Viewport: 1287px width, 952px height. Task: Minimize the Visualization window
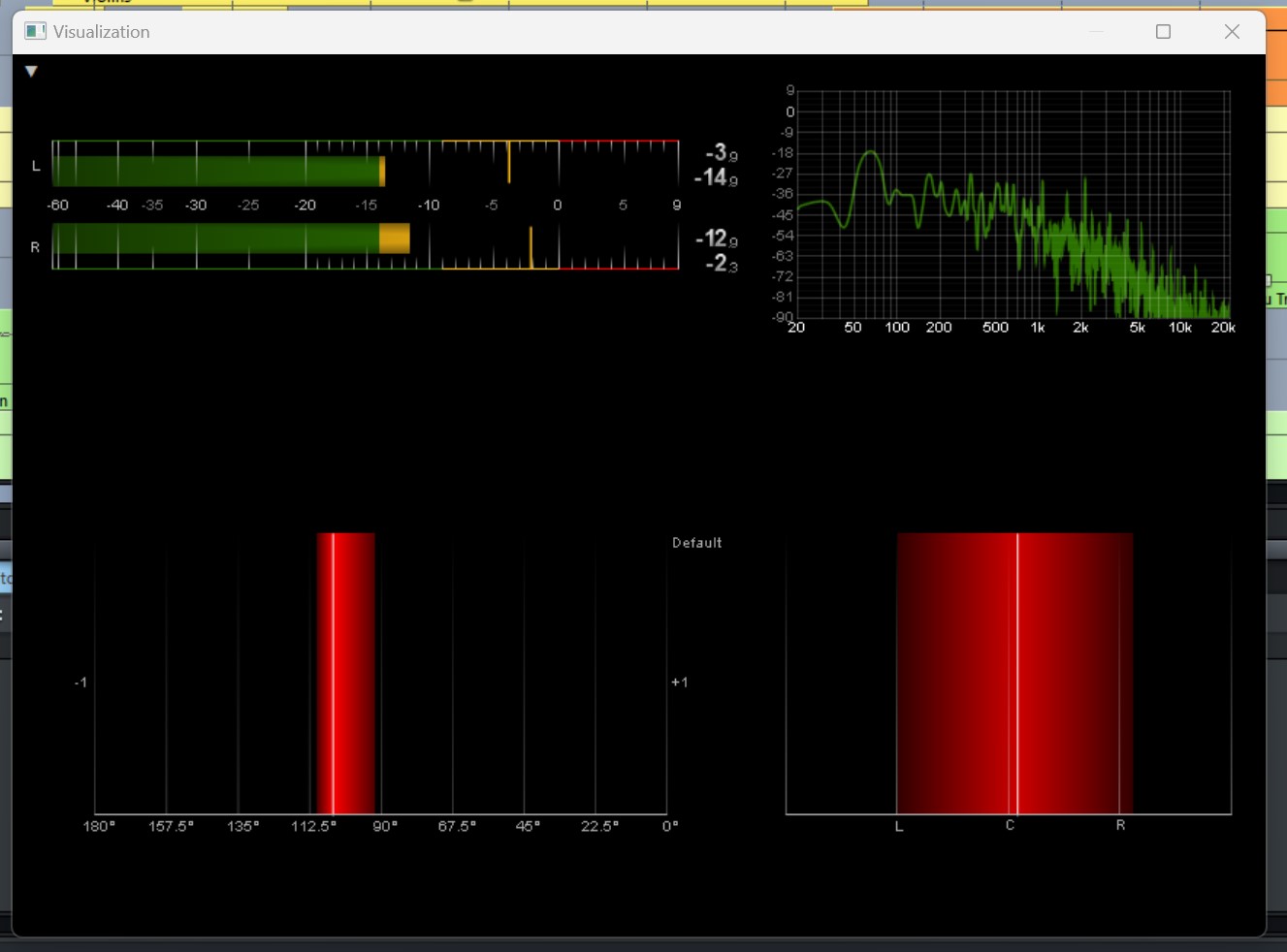click(x=1097, y=32)
